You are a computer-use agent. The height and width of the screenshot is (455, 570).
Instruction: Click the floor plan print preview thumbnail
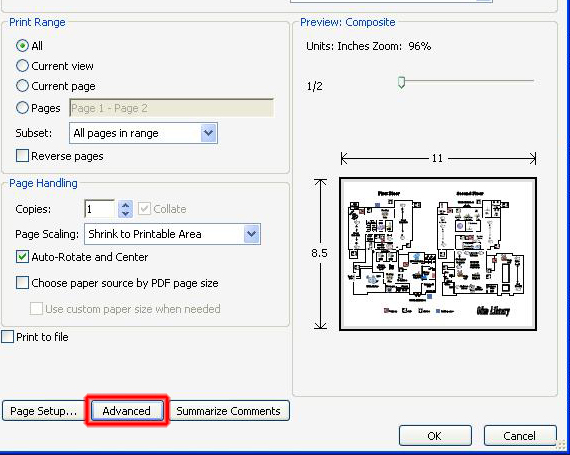point(438,254)
